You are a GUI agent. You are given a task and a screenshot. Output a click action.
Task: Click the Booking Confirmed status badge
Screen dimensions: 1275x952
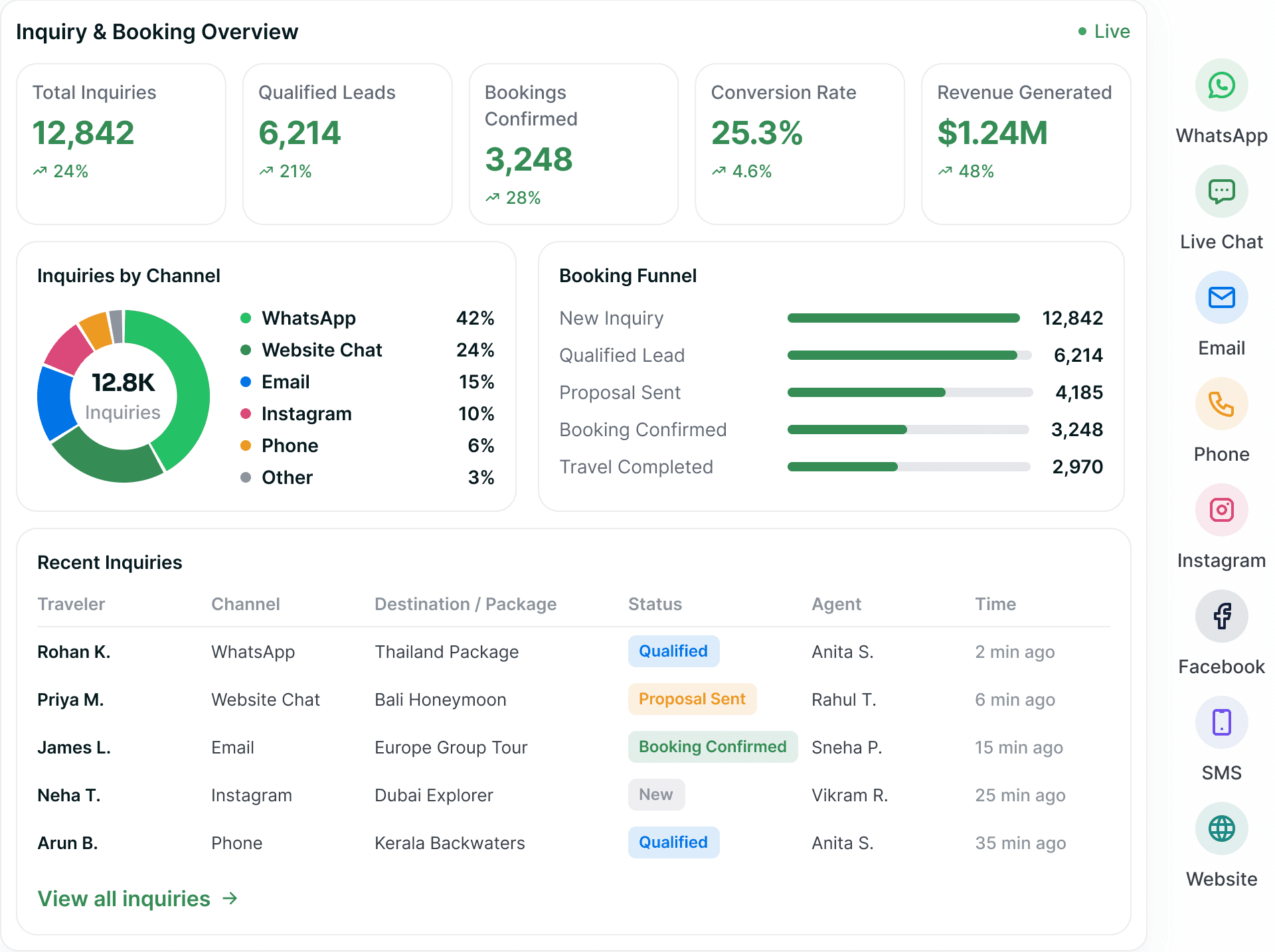(713, 747)
